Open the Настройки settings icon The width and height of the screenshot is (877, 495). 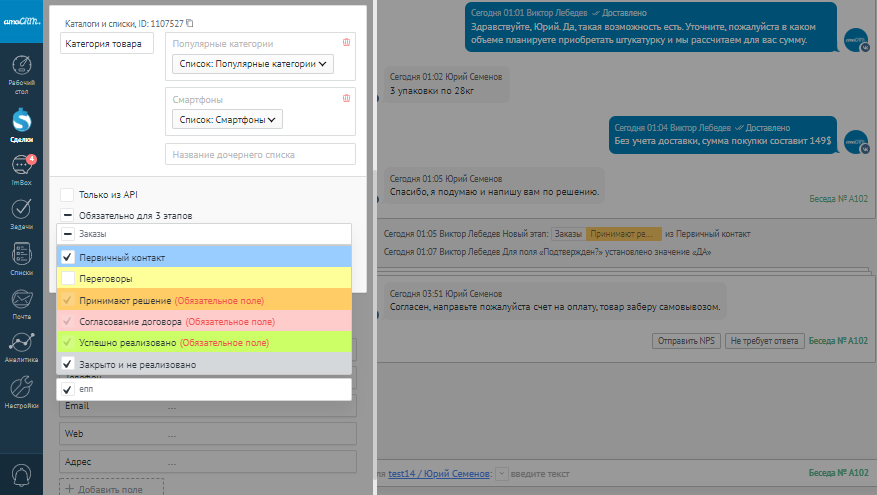tap(21, 392)
